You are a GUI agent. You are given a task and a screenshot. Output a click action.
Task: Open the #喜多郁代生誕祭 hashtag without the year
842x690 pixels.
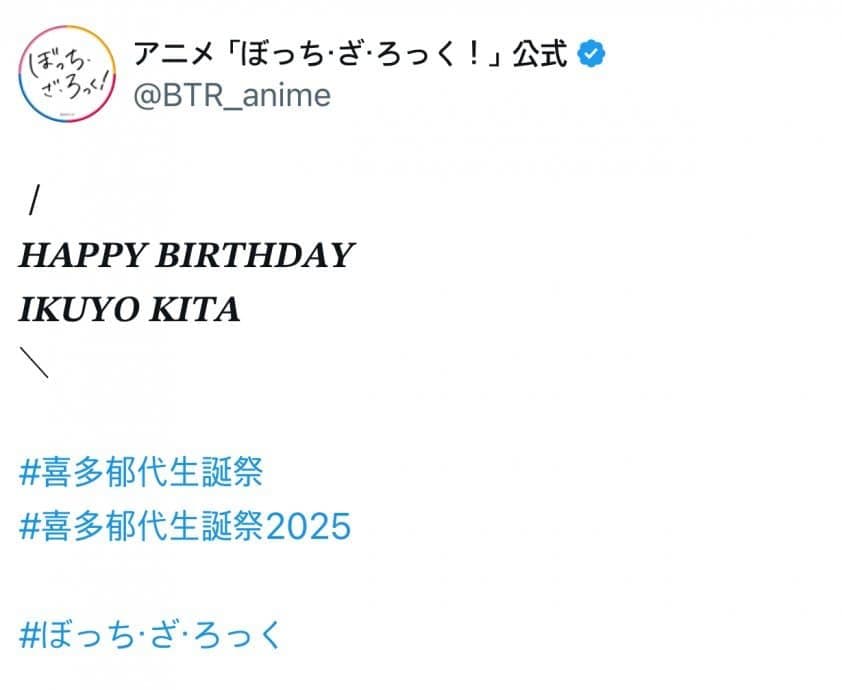140,471
